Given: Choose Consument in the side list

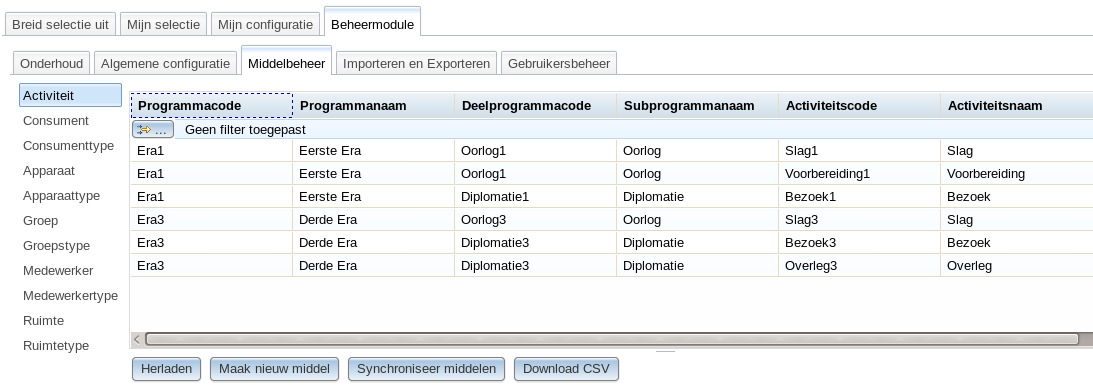Looking at the screenshot, I should (x=56, y=121).
